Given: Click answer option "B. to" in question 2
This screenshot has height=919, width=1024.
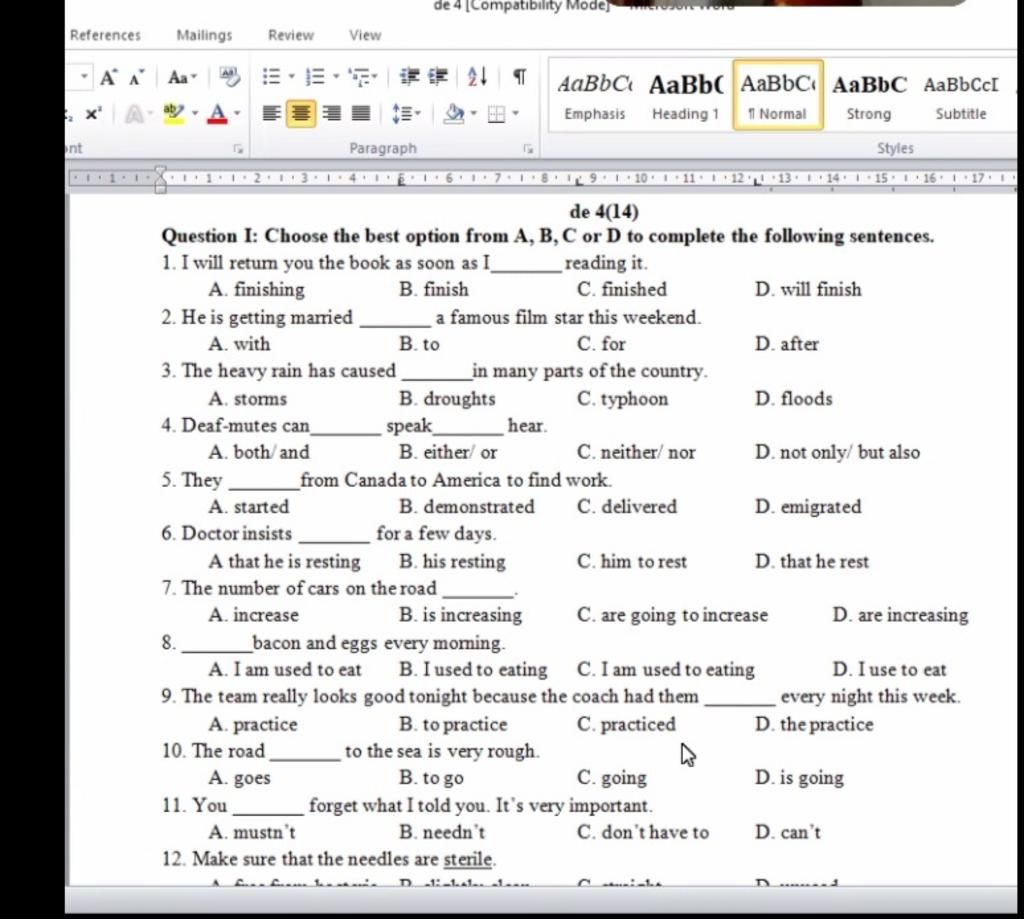Looking at the screenshot, I should [x=419, y=344].
